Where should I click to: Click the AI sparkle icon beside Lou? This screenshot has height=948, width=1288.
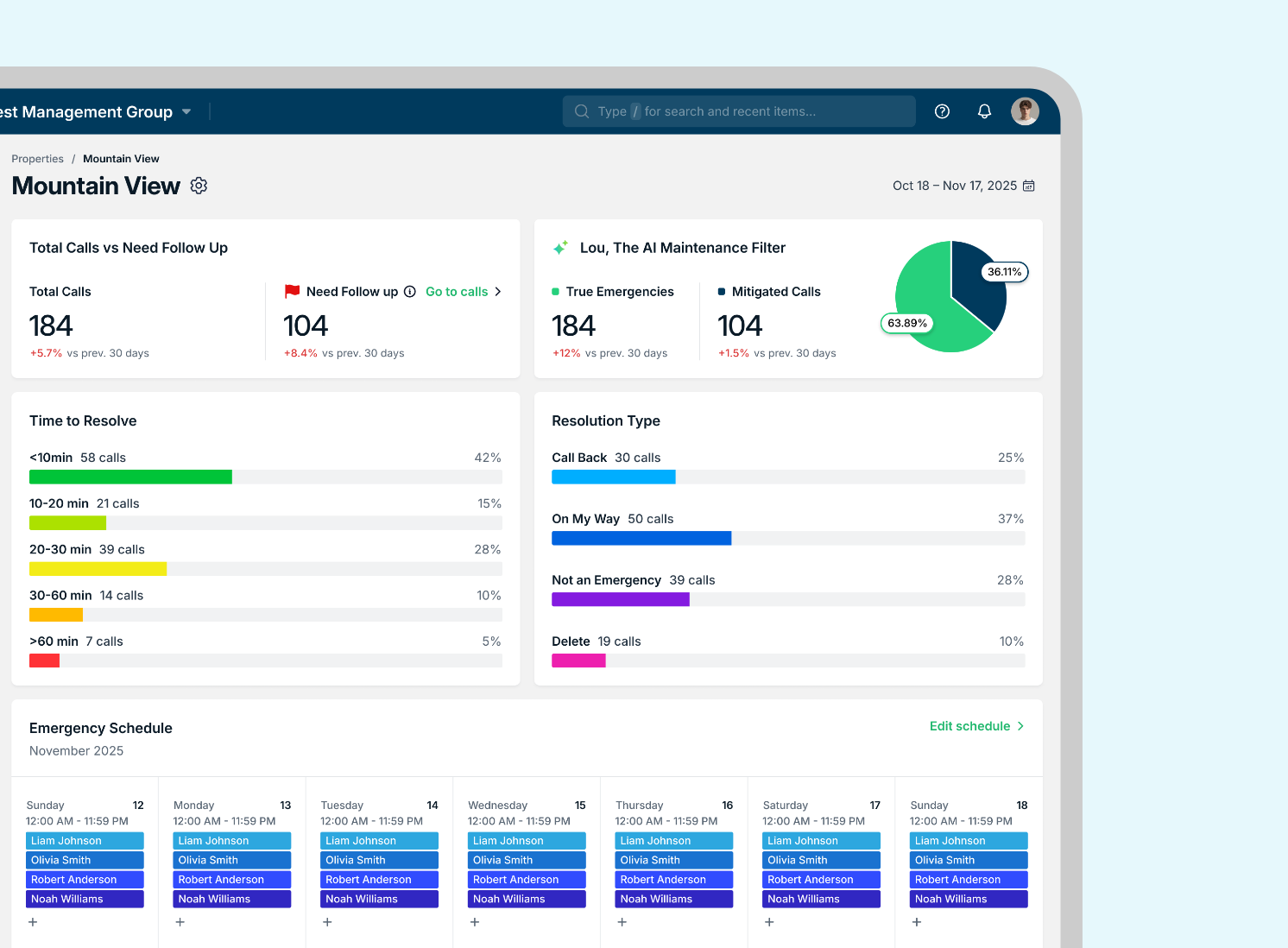[560, 248]
